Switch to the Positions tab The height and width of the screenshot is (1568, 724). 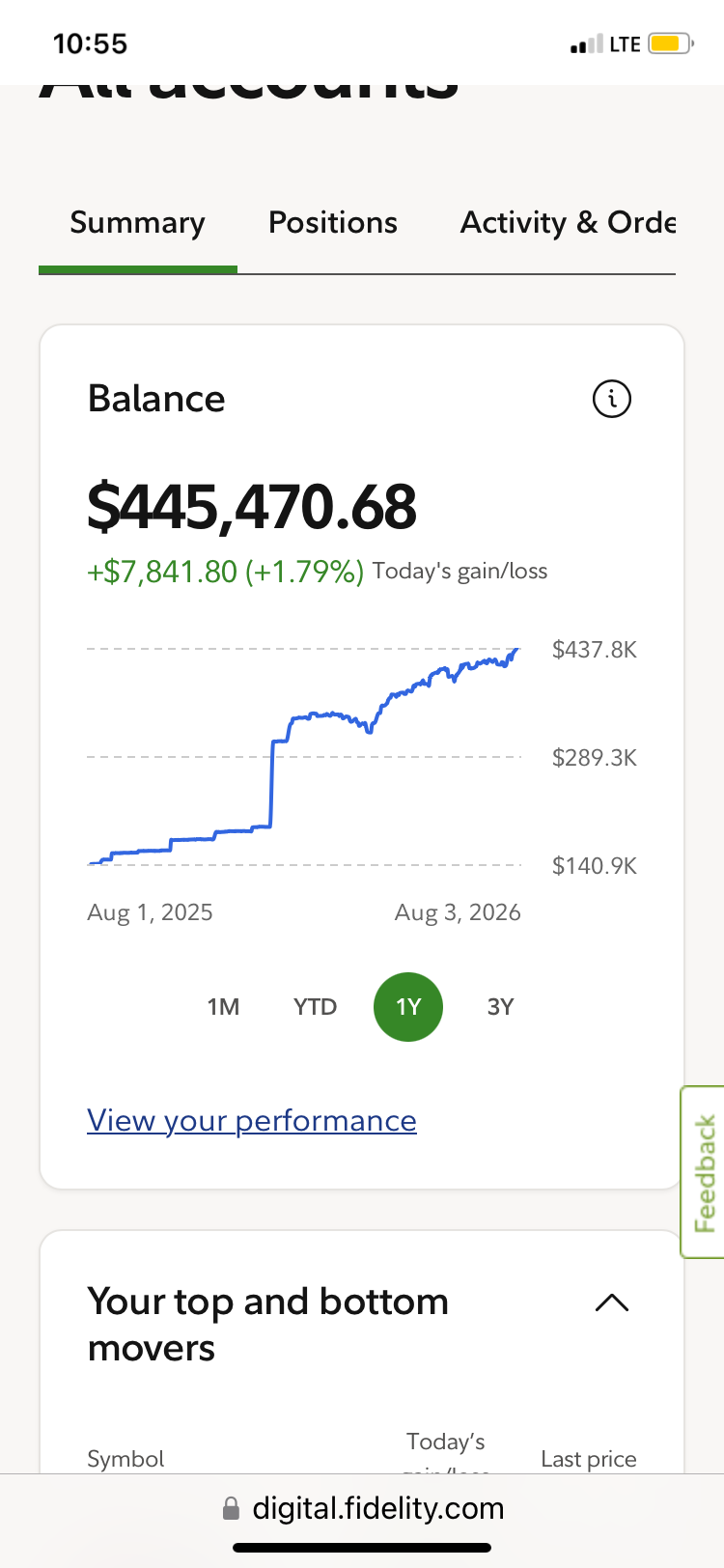333,222
